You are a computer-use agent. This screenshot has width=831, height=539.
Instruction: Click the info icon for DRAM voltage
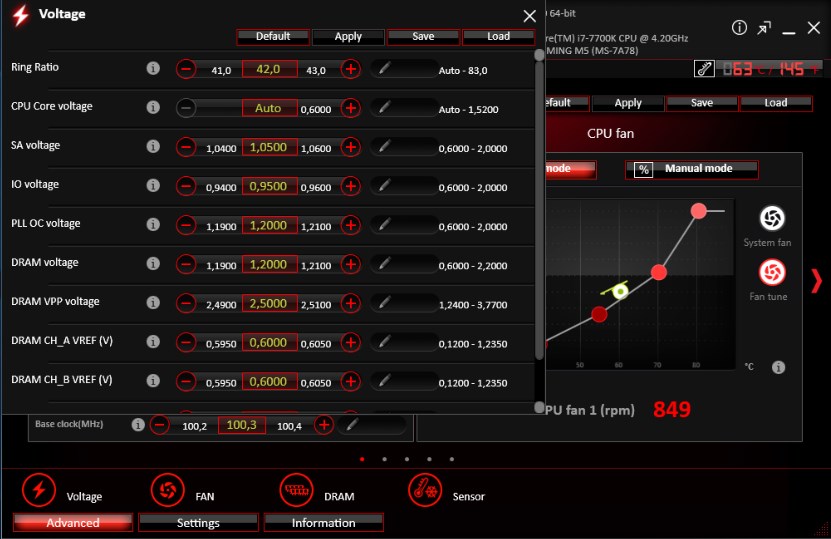pyautogui.click(x=153, y=263)
